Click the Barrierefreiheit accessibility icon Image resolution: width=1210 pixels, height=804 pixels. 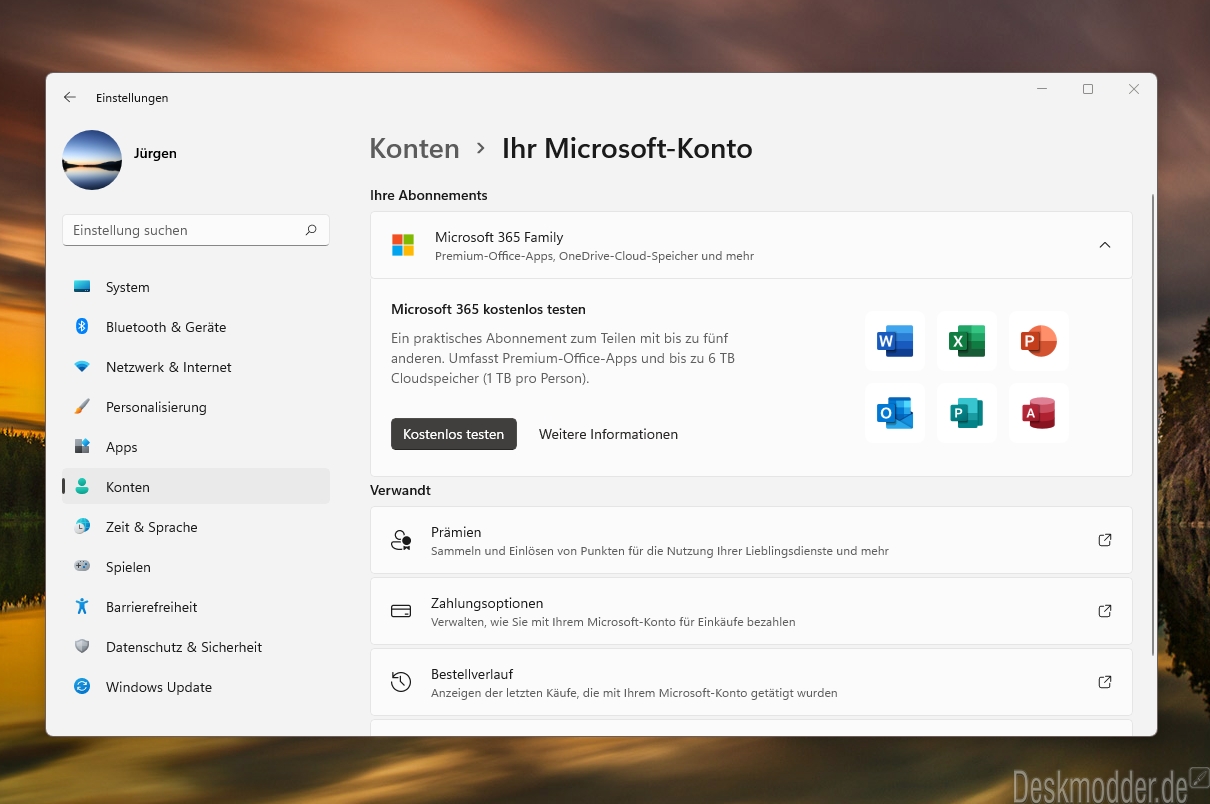(82, 607)
